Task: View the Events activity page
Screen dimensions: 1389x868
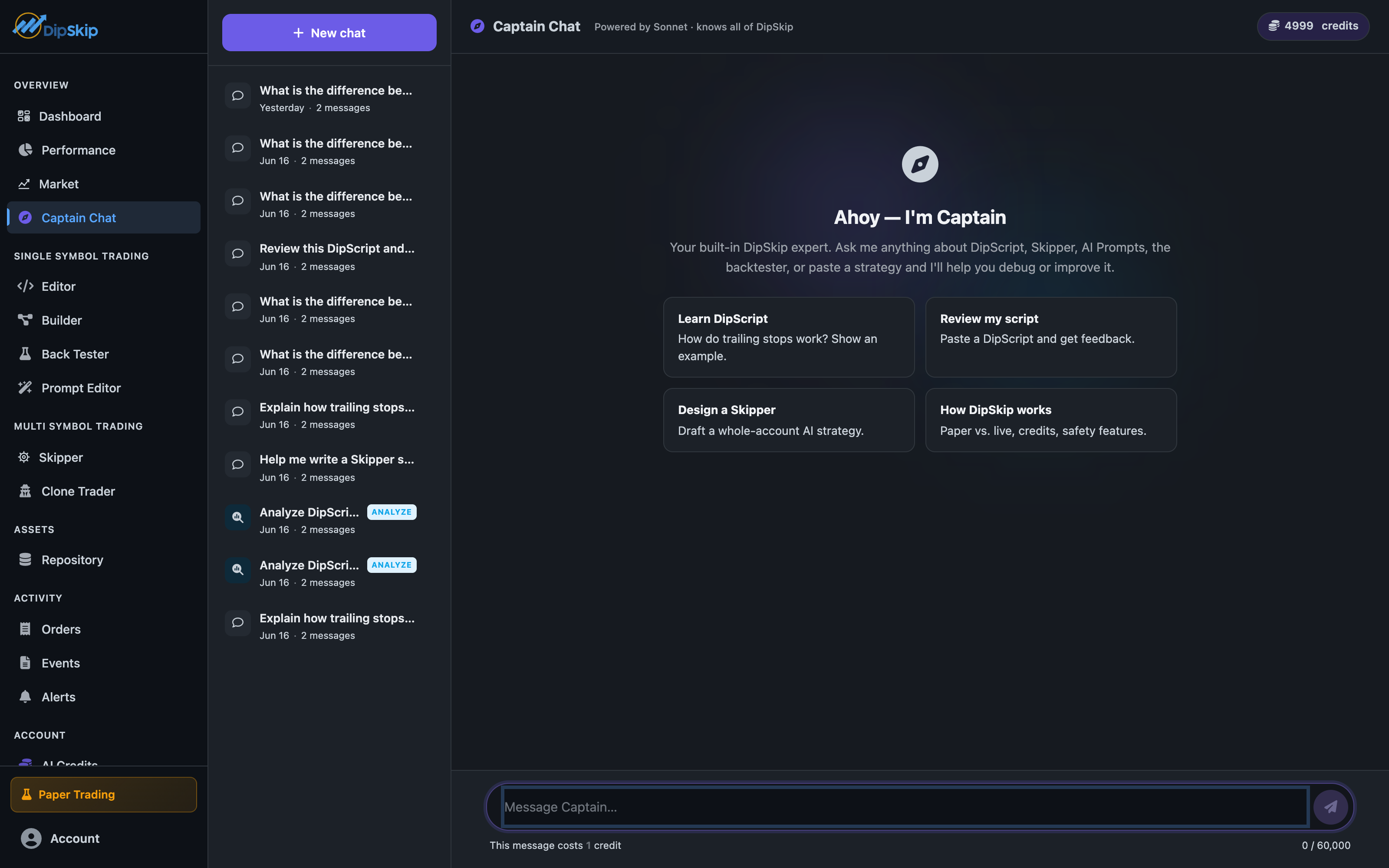Action: 103,663
